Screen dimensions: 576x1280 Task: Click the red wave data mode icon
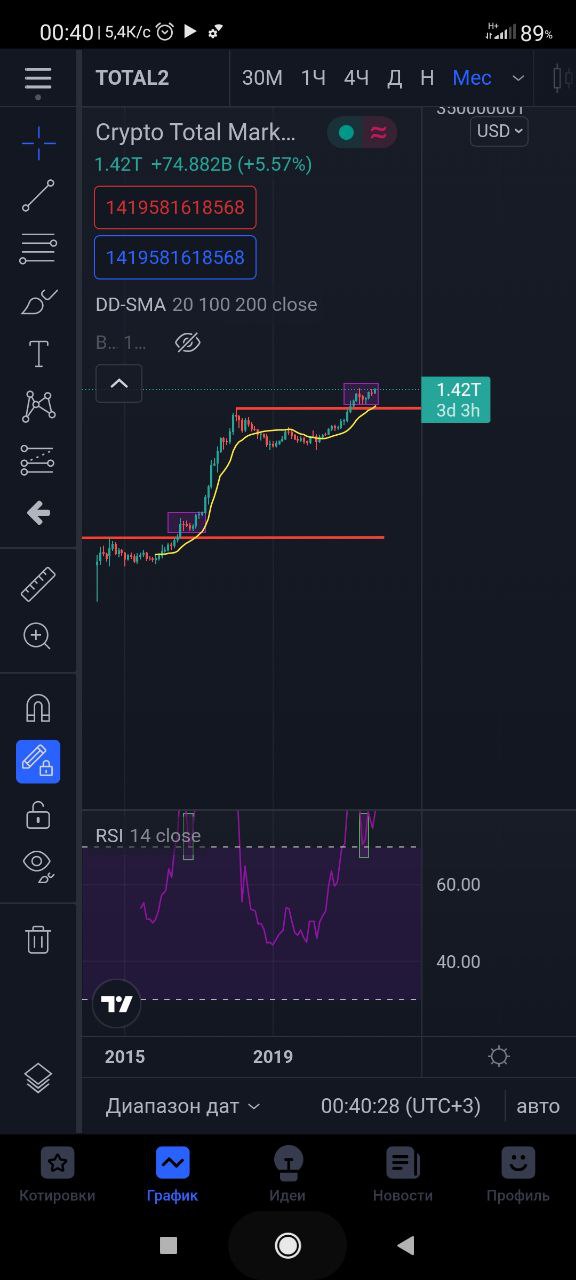pos(378,132)
